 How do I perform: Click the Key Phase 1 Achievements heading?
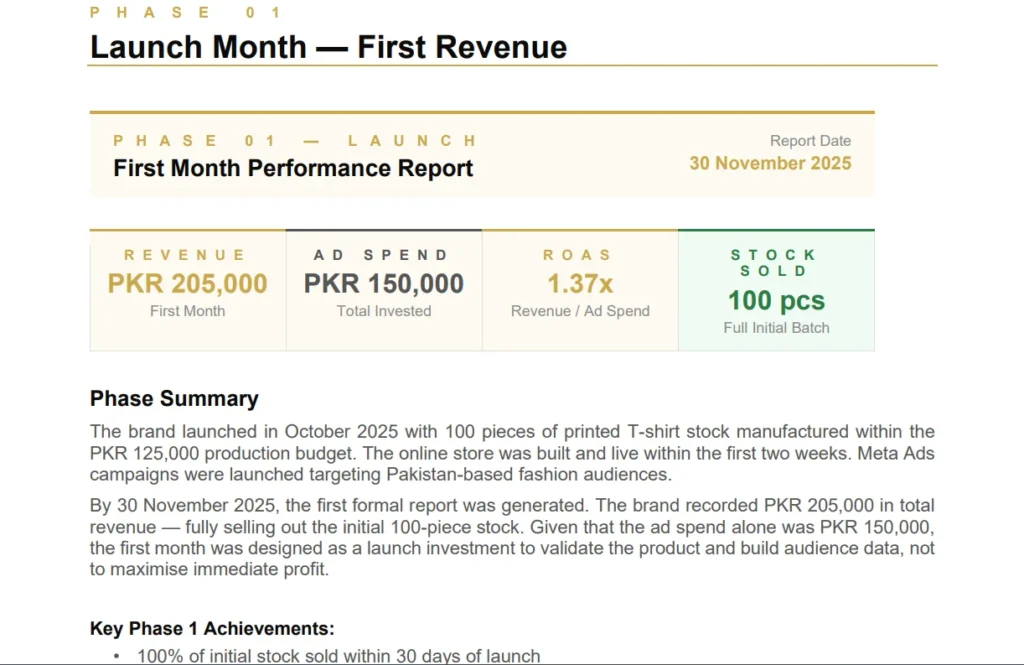pos(212,628)
